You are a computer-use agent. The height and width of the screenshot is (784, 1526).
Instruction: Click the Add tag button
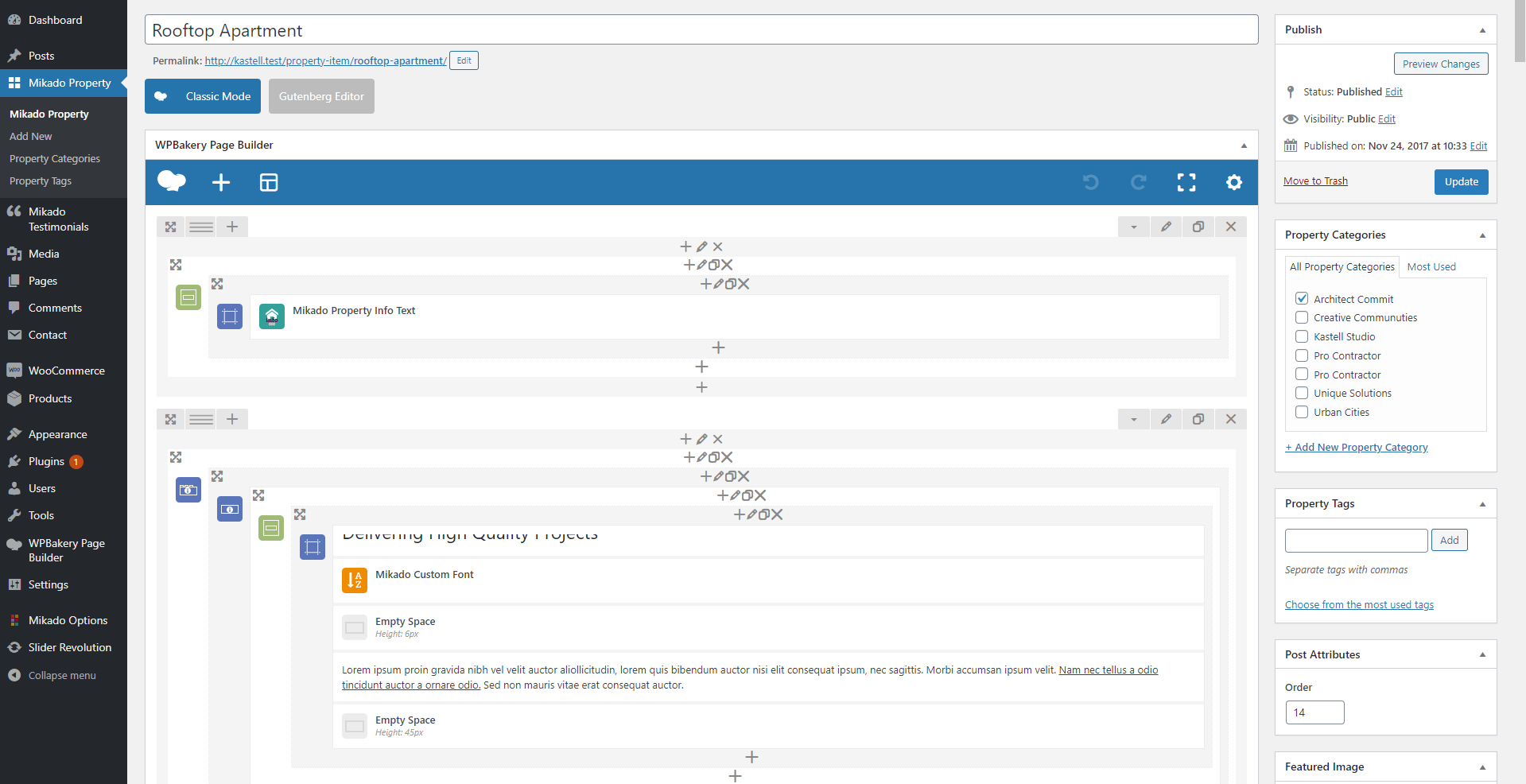point(1449,540)
